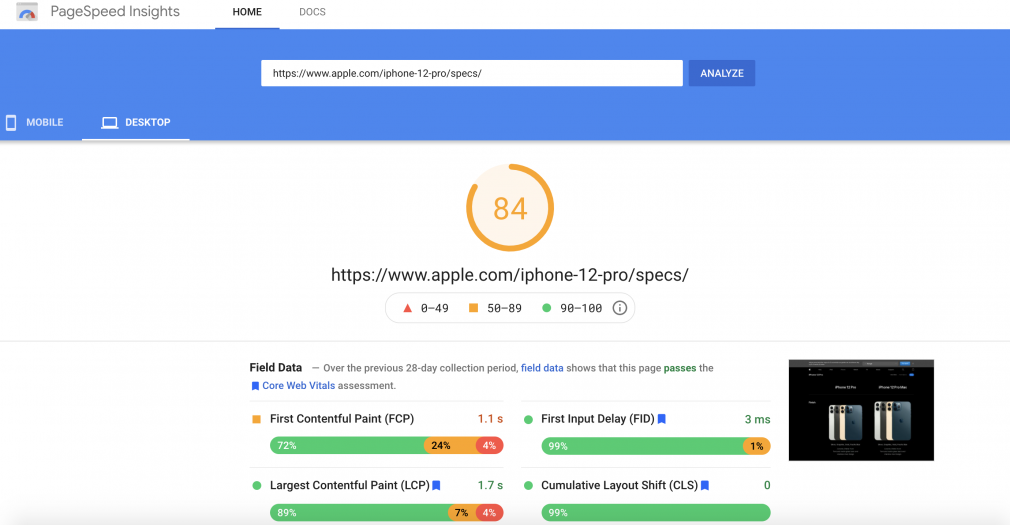Click the FCP distribution bar's 72% segment
1010x525 pixels.
pos(347,445)
